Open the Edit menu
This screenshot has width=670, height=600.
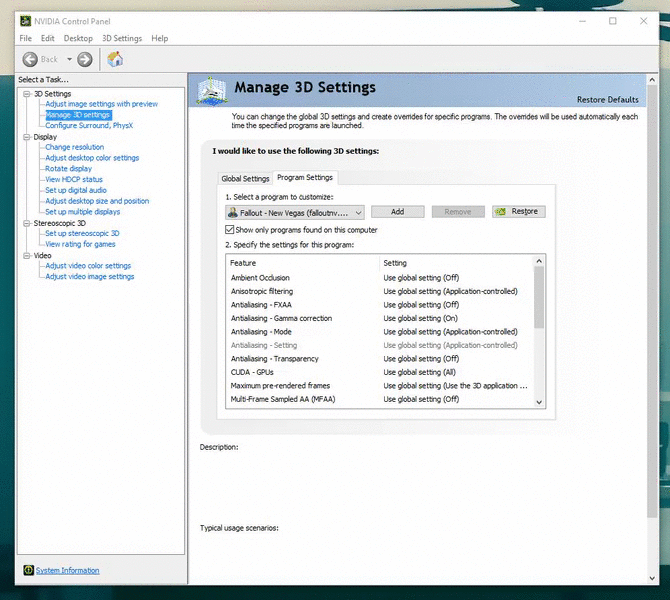(47, 38)
